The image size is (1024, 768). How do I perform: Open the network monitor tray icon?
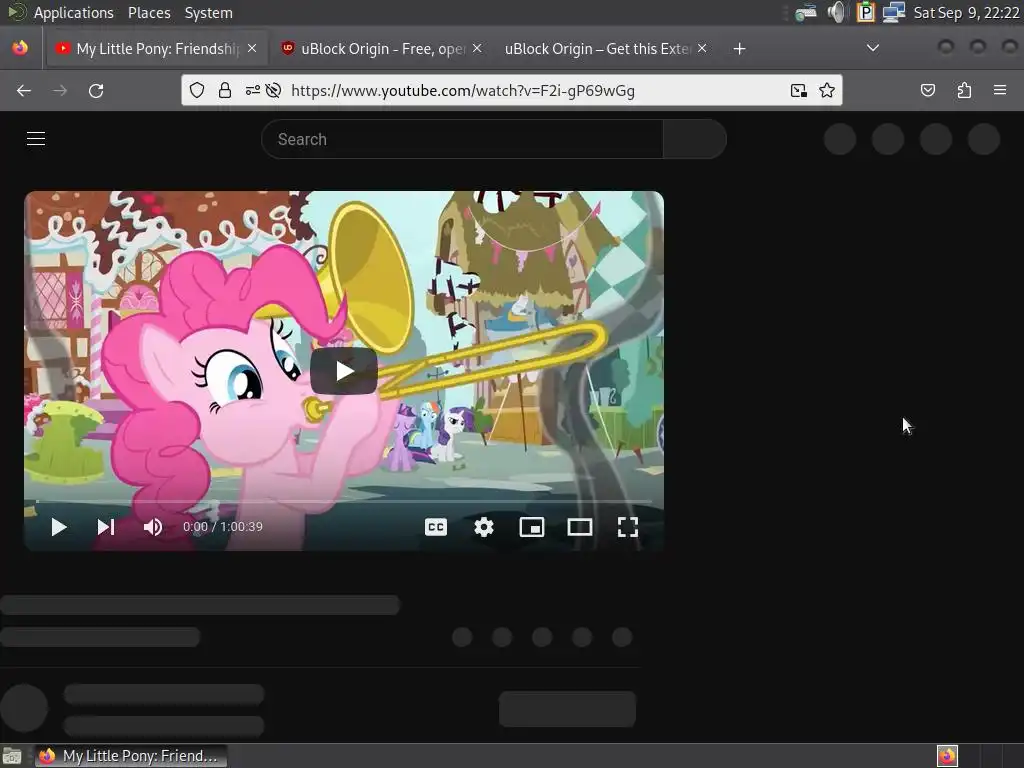coord(893,12)
